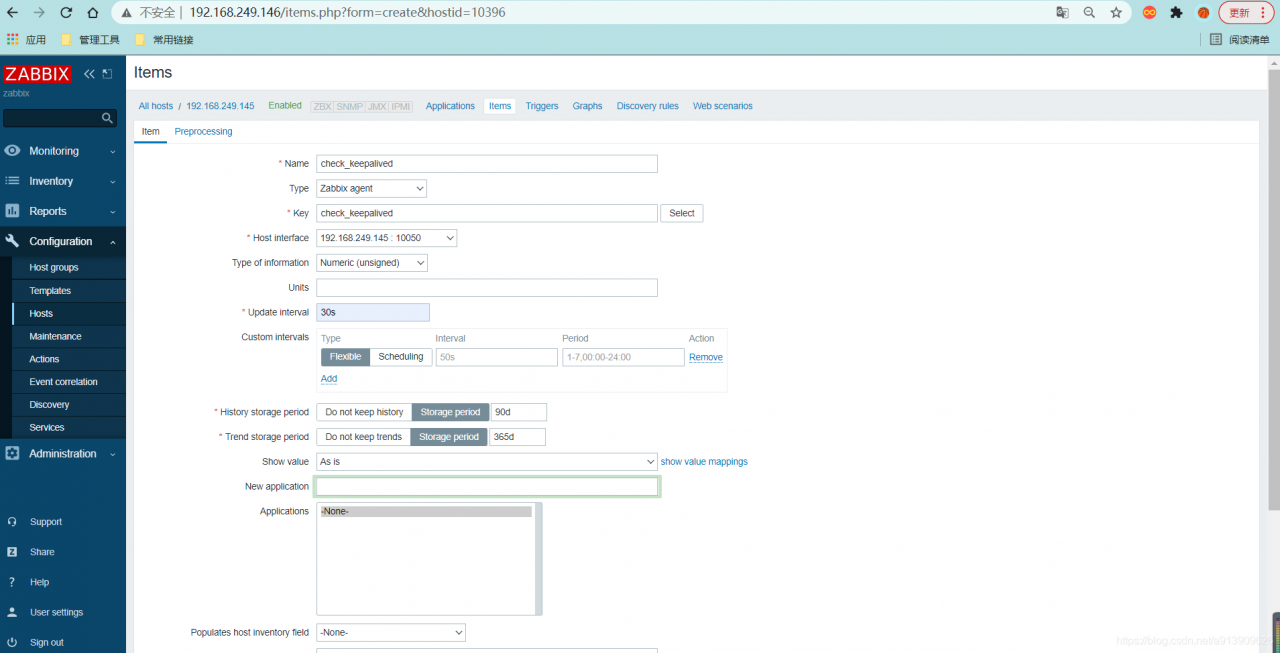
Task: Select -None- in Applications list
Action: click(x=426, y=511)
